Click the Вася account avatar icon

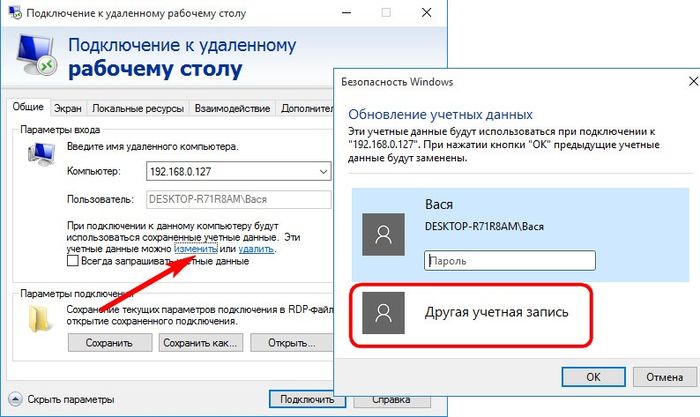(380, 233)
